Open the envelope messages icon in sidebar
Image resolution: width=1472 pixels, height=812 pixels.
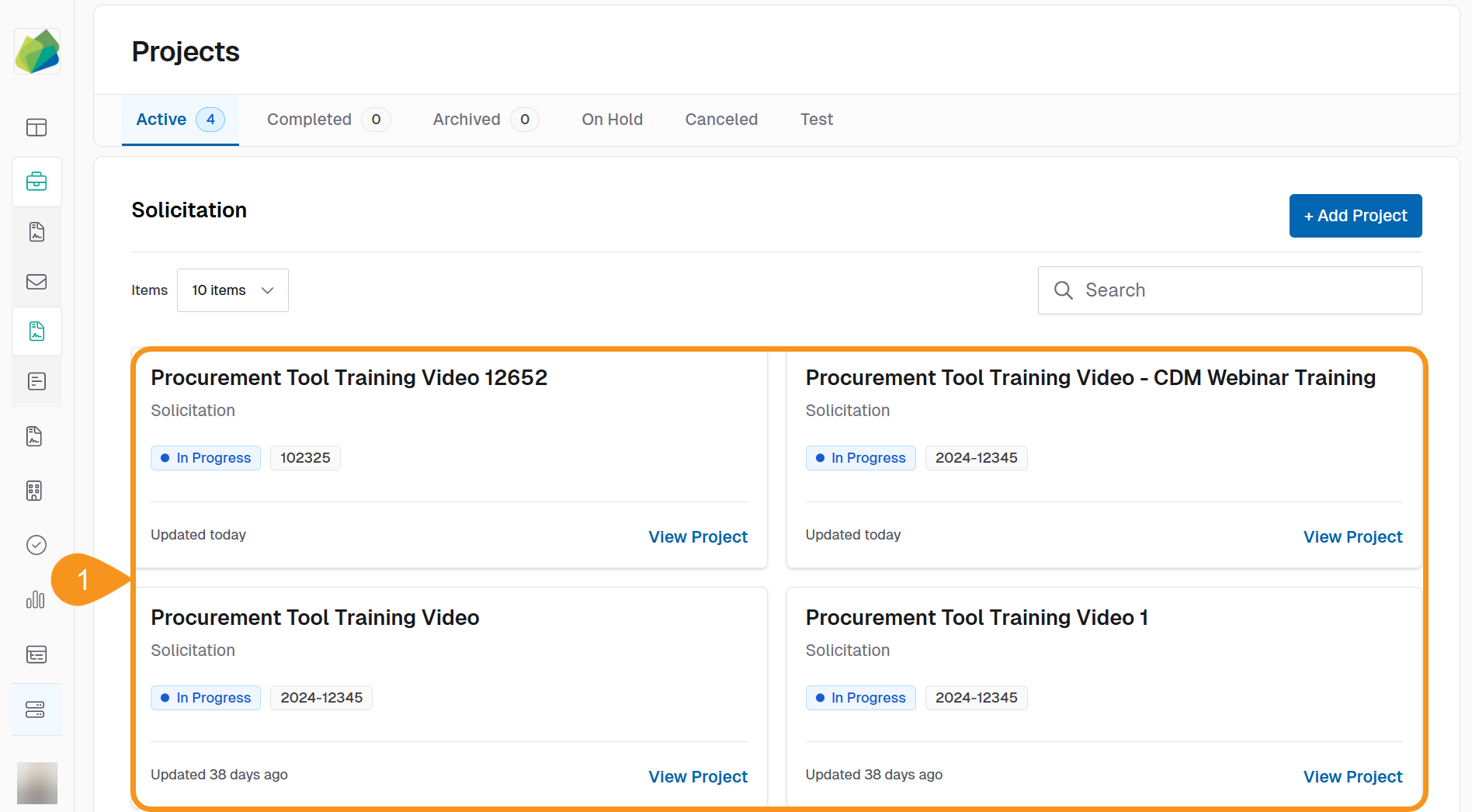(36, 282)
